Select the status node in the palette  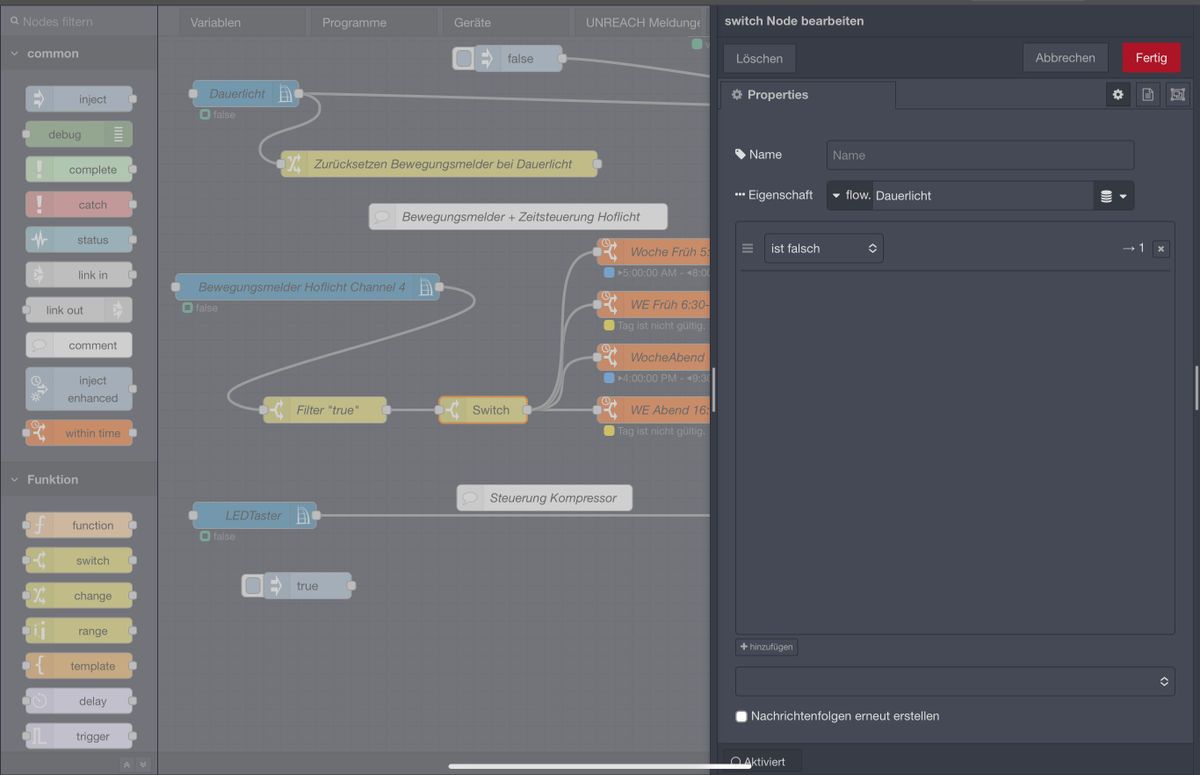[79, 240]
